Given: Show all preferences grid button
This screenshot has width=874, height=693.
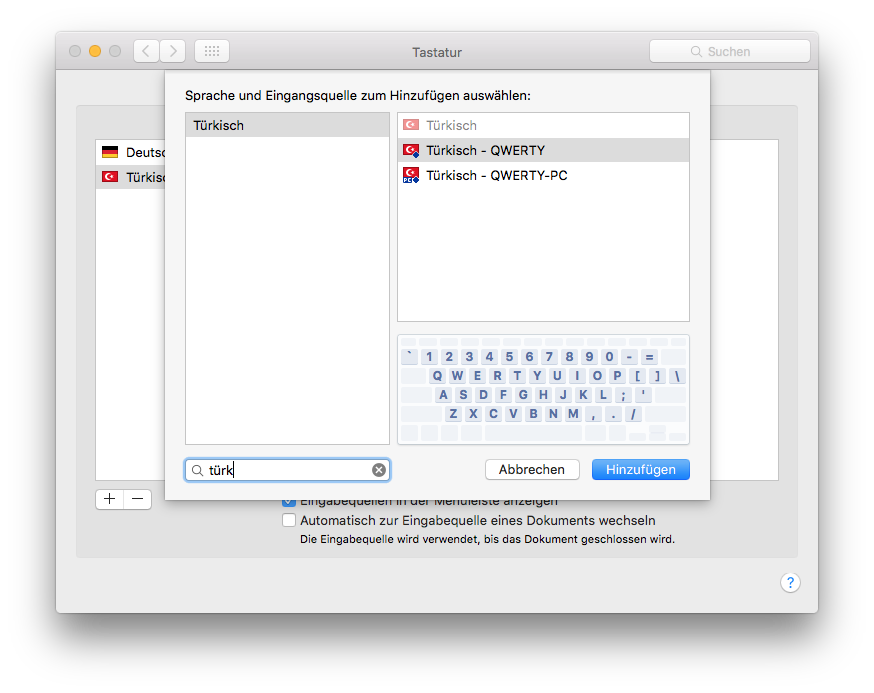Looking at the screenshot, I should click(212, 51).
